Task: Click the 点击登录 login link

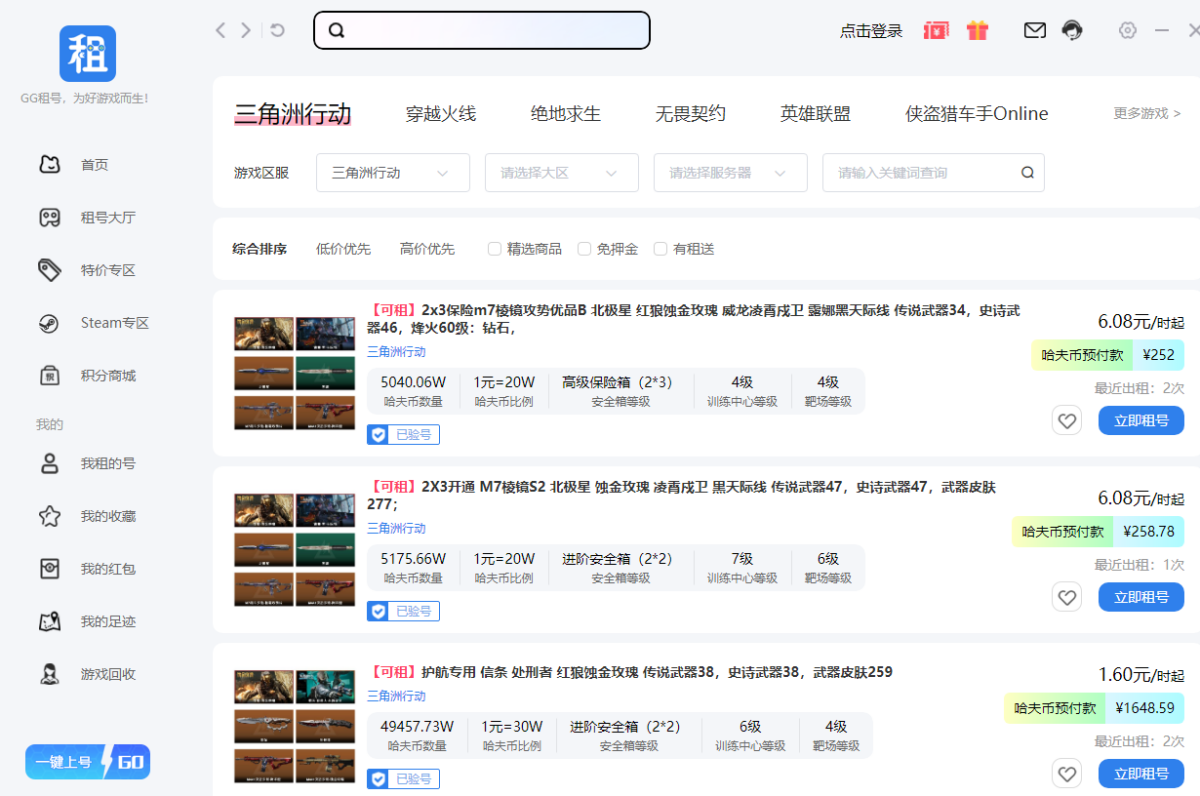Action: 871,31
